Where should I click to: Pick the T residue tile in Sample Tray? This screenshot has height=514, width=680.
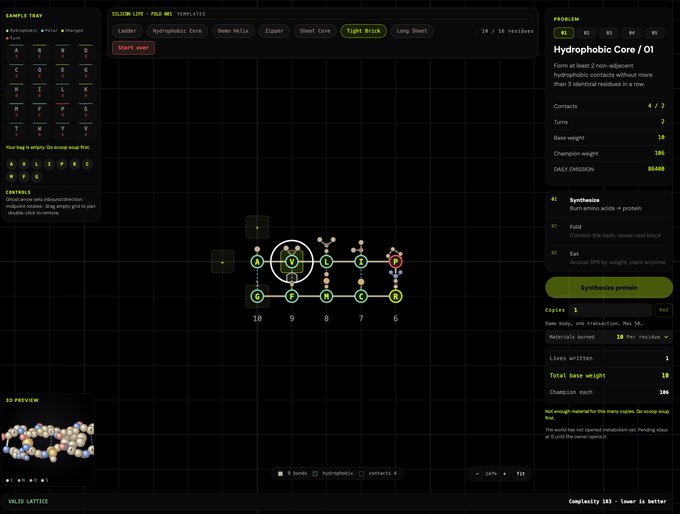(16, 131)
